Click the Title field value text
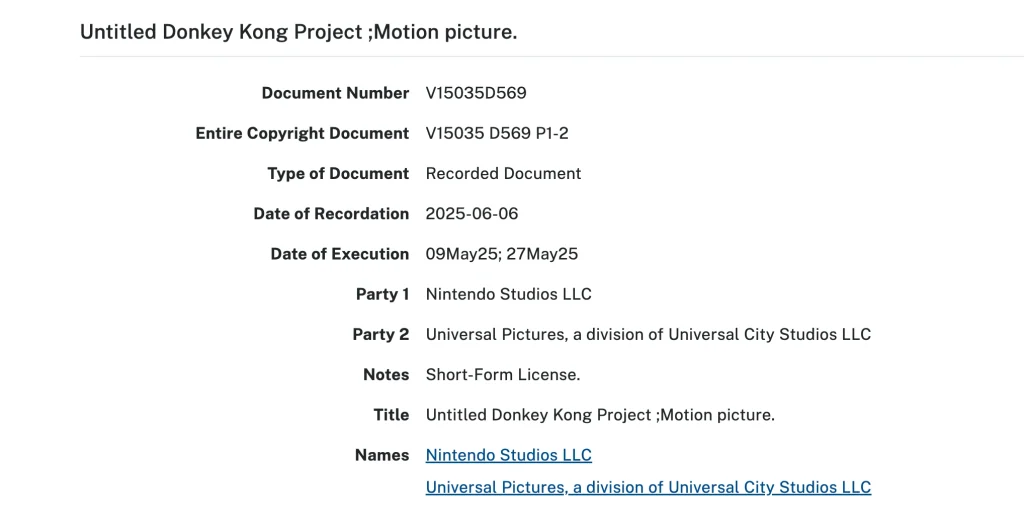The image size is (1024, 527). click(x=600, y=415)
